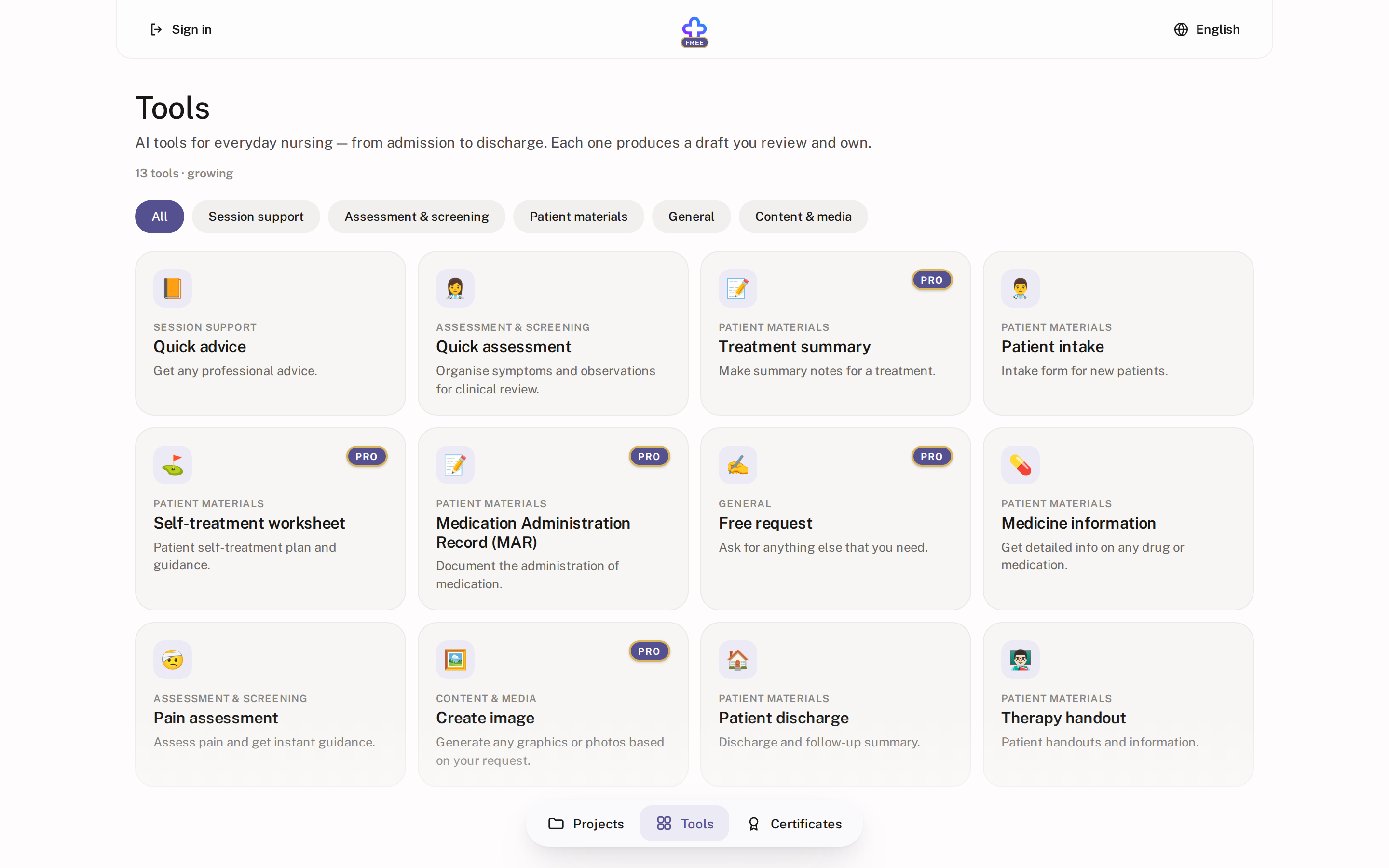Click 'Ask for anything else that you need.'
Screen dimensions: 1389x868
pyautogui.click(x=823, y=547)
